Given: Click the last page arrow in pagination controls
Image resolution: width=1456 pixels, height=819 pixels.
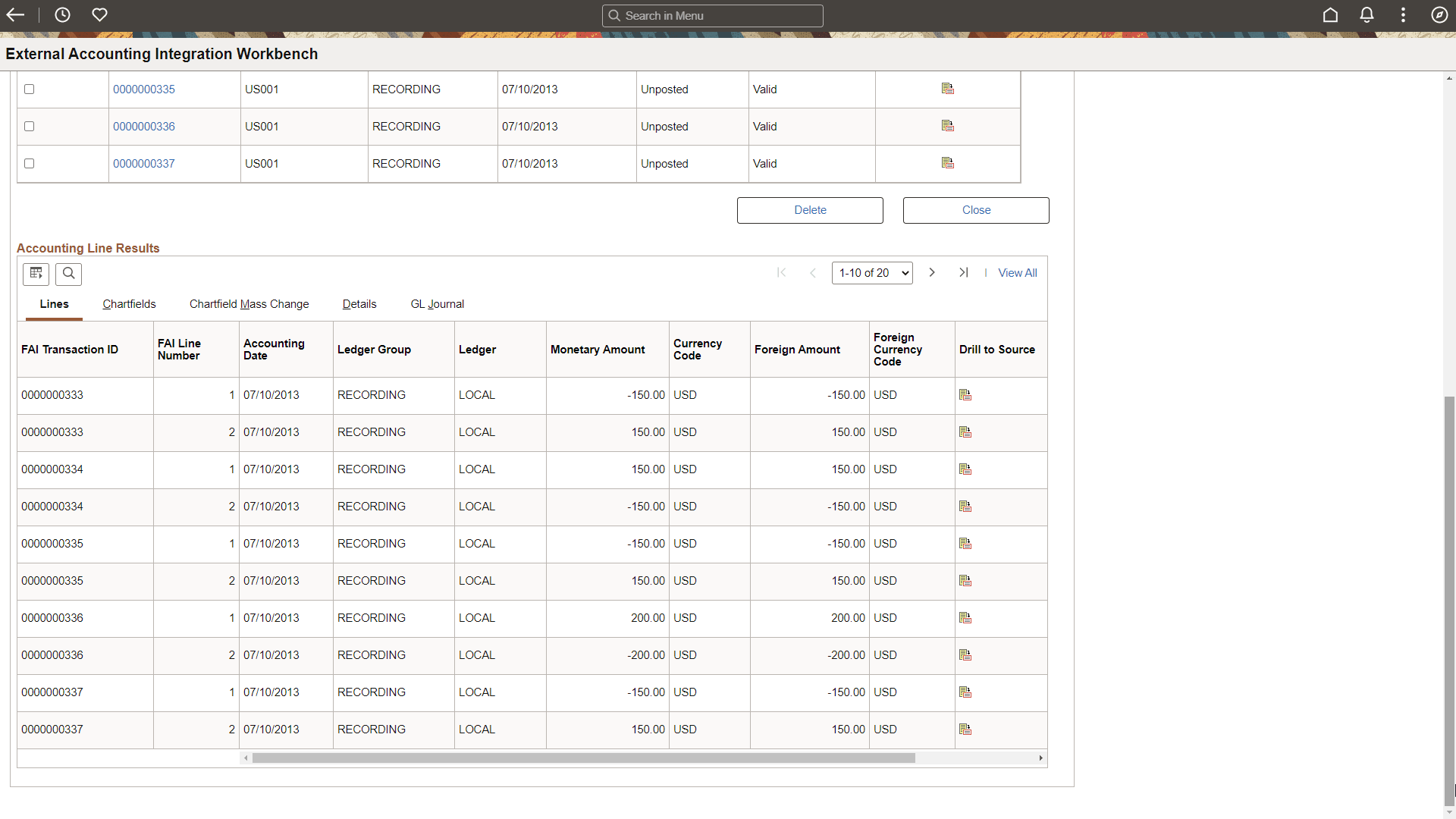Looking at the screenshot, I should (964, 272).
